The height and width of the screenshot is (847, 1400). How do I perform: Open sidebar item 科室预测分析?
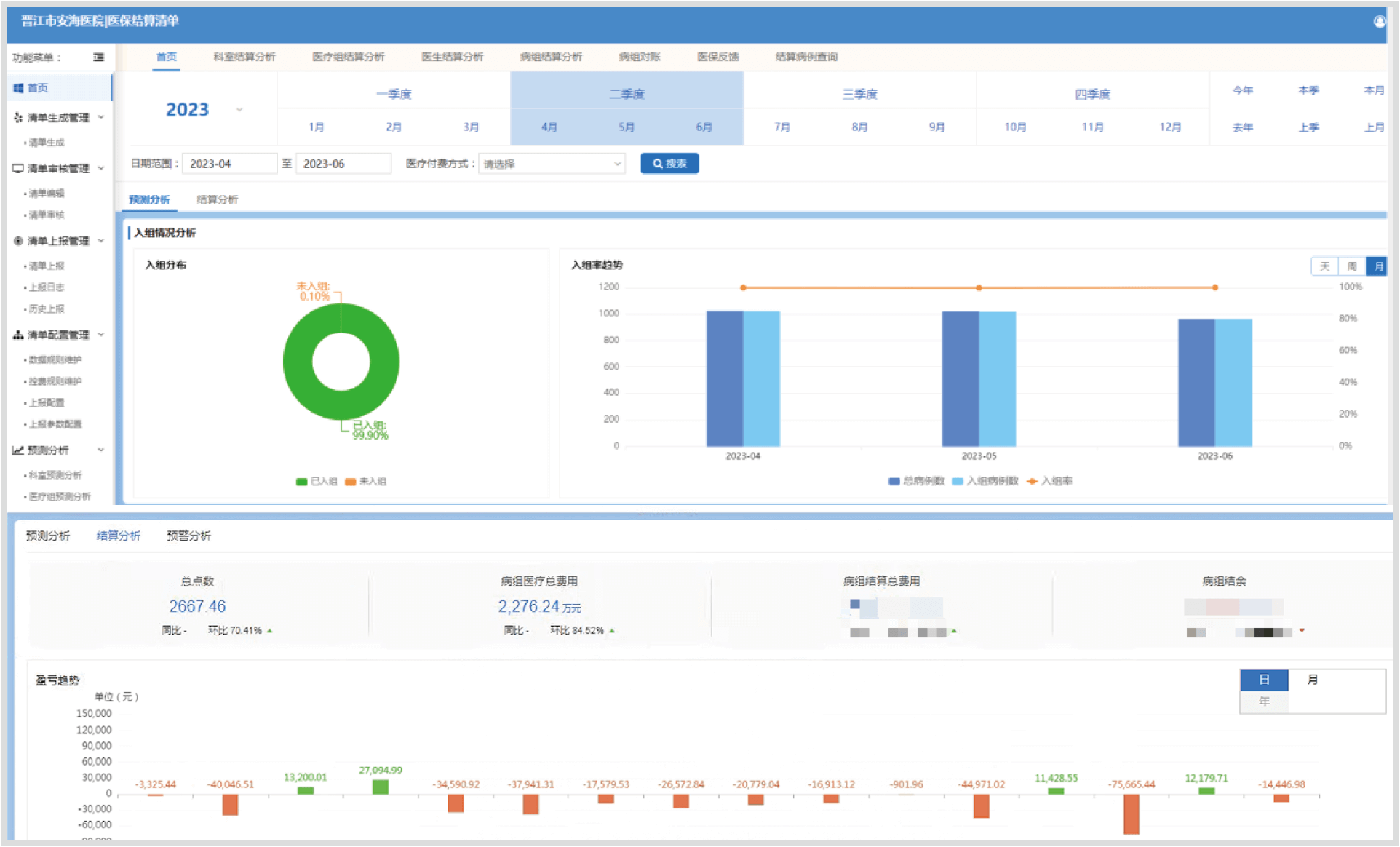(x=55, y=475)
